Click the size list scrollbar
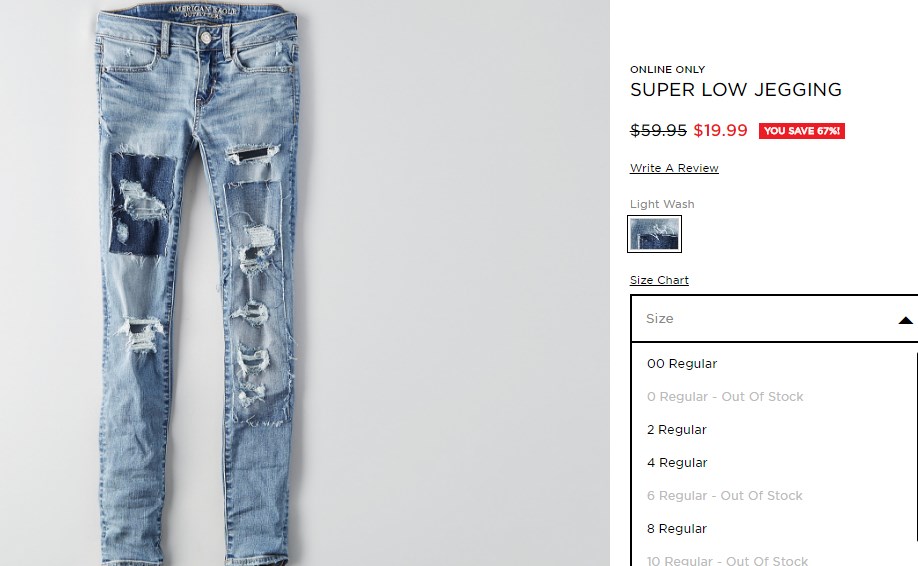The width and height of the screenshot is (918, 566). [x=916, y=445]
